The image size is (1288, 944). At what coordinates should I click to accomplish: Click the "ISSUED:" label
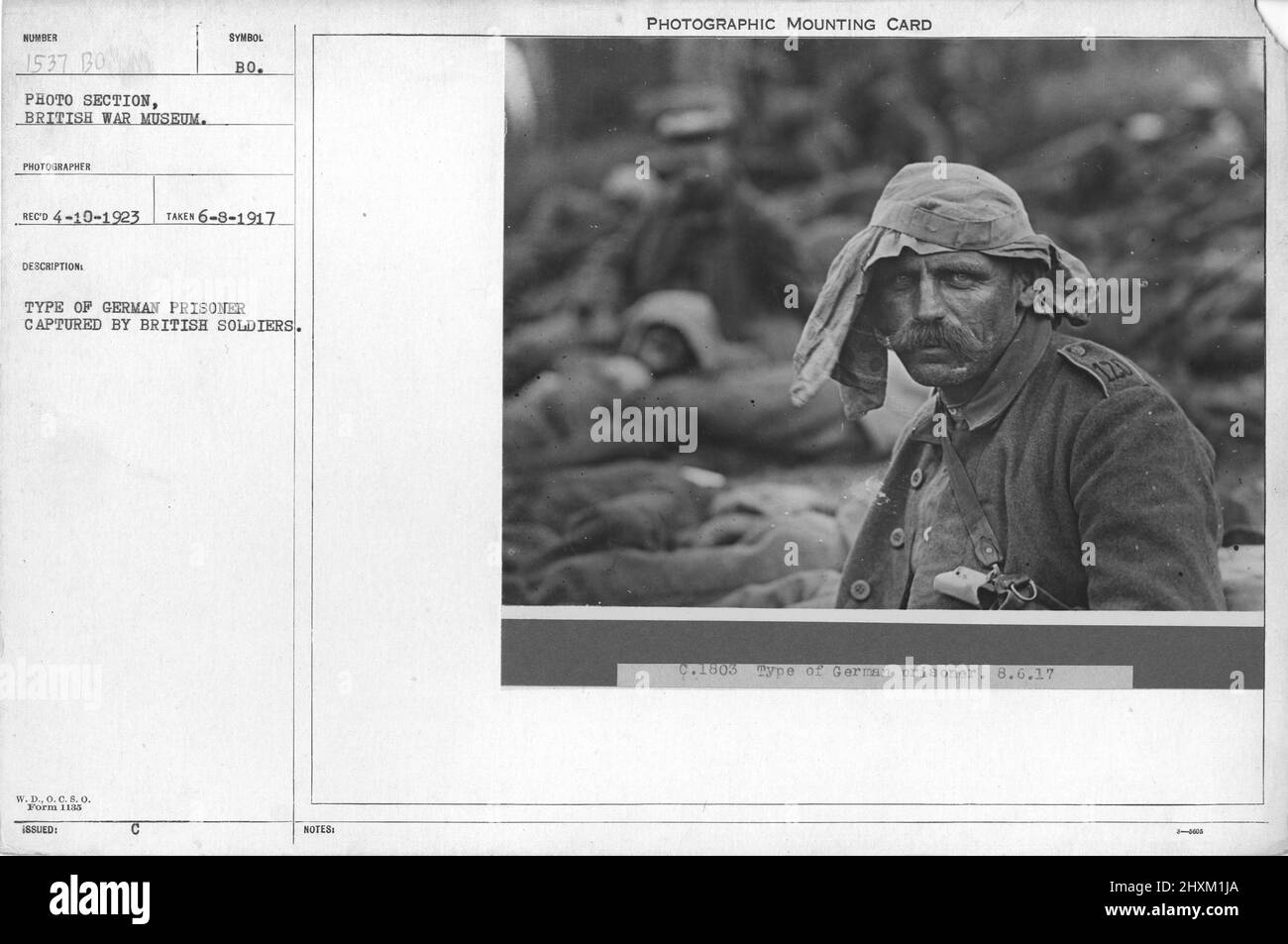tap(39, 830)
